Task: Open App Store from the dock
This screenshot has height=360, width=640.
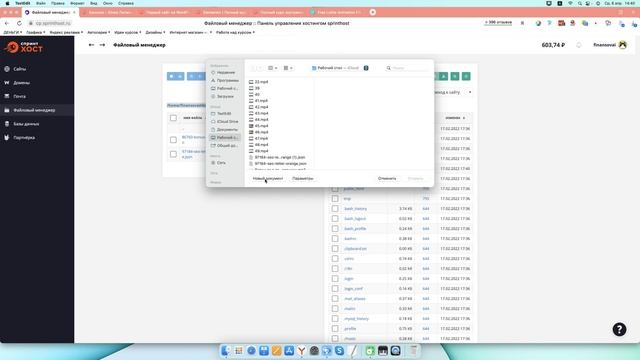Action: (x=289, y=351)
